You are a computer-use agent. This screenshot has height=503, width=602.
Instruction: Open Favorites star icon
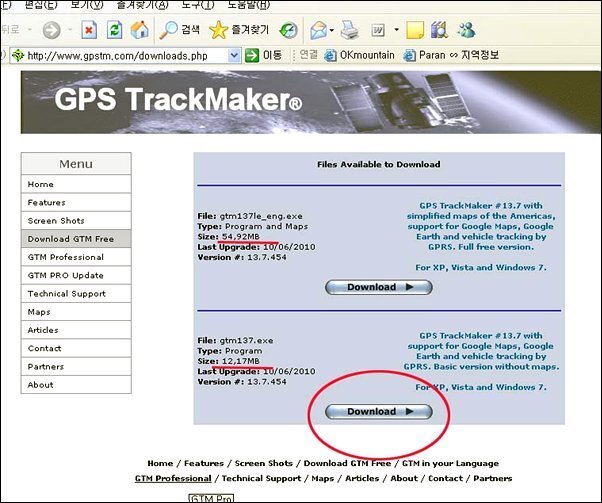[239, 30]
